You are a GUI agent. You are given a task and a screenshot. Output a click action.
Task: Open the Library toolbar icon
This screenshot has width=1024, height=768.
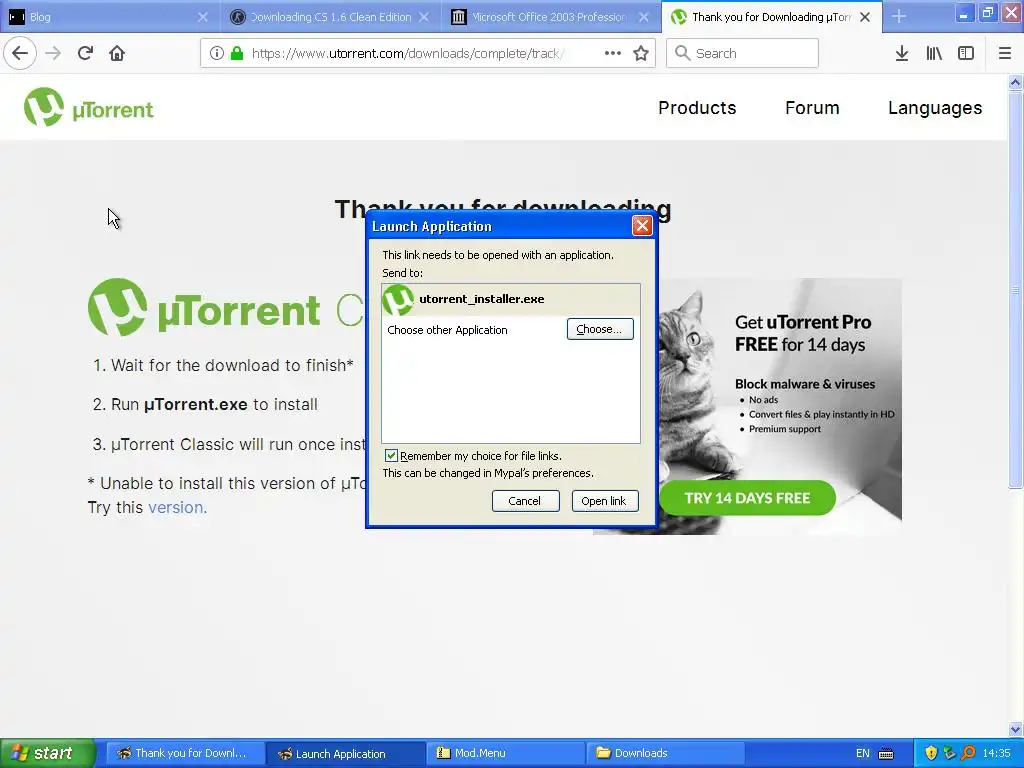coord(934,53)
